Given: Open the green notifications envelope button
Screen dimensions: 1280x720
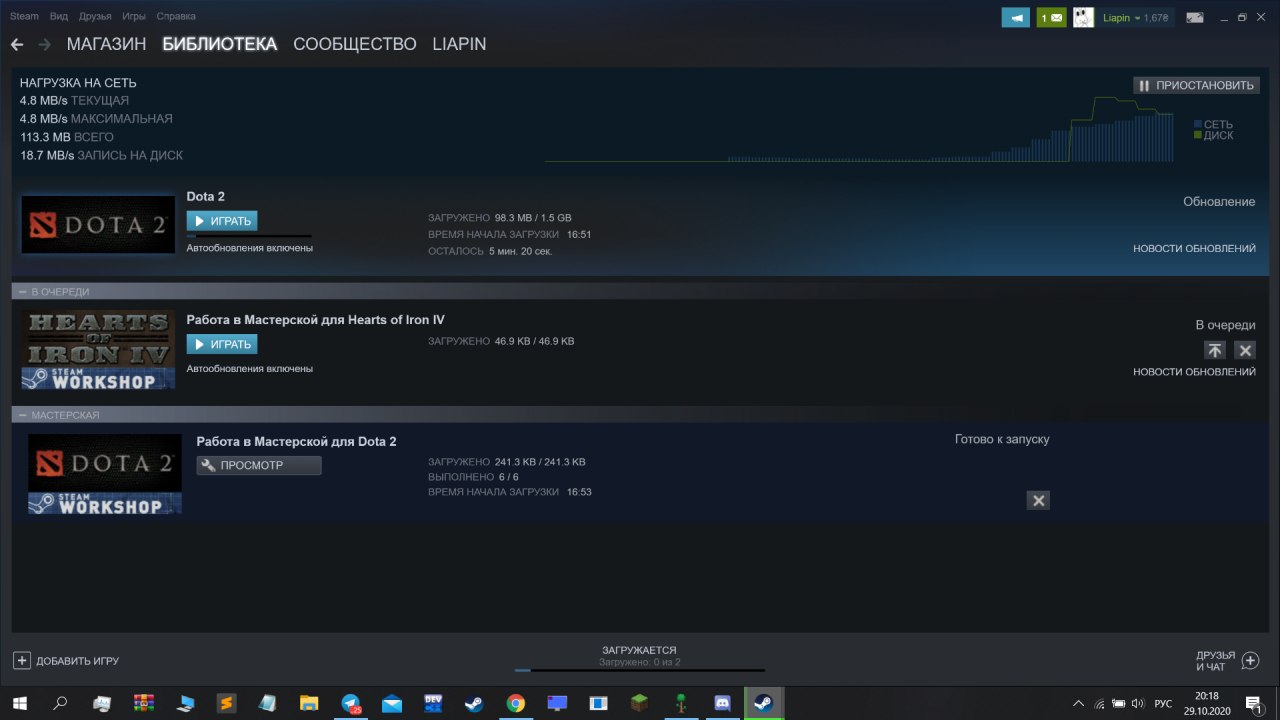Looking at the screenshot, I should point(1051,18).
